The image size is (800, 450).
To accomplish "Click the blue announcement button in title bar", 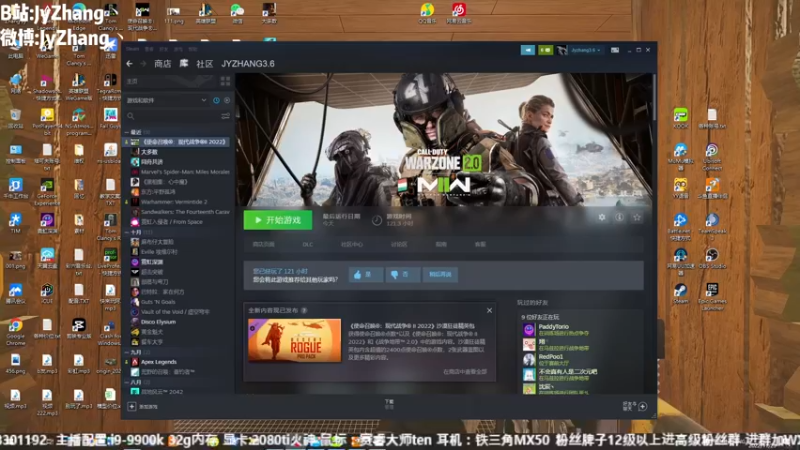I will coord(528,50).
